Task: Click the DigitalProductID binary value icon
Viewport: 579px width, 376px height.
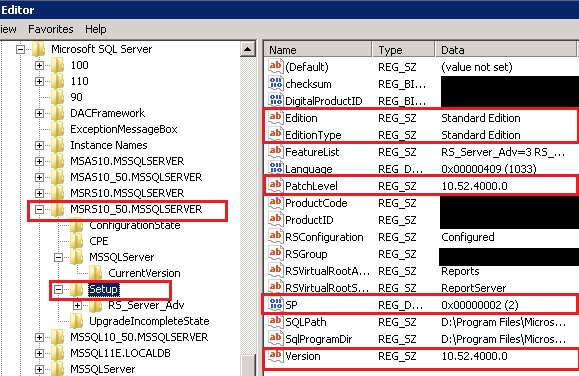Action: click(275, 100)
